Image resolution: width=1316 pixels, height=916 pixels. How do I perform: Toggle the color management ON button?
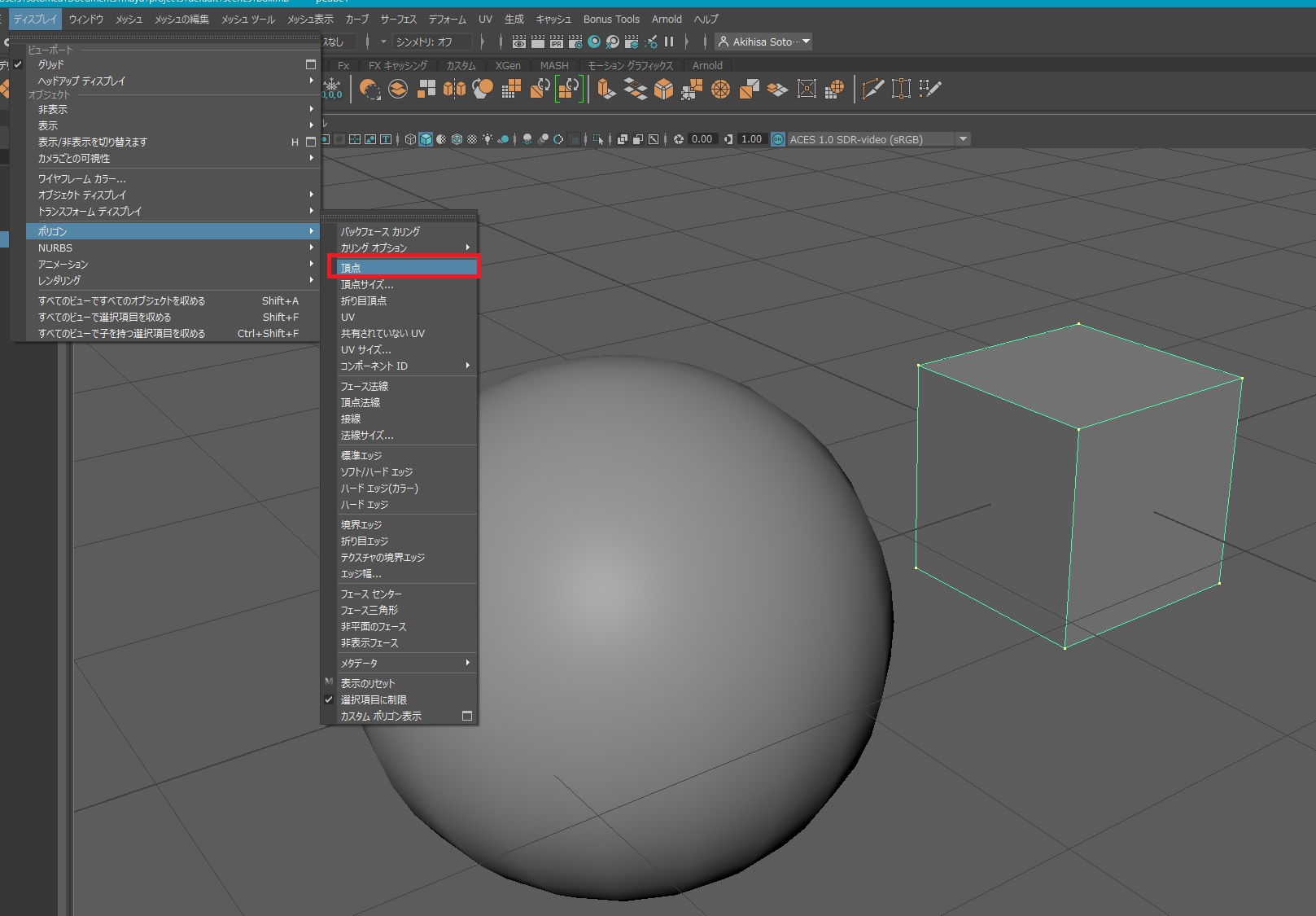(x=778, y=139)
